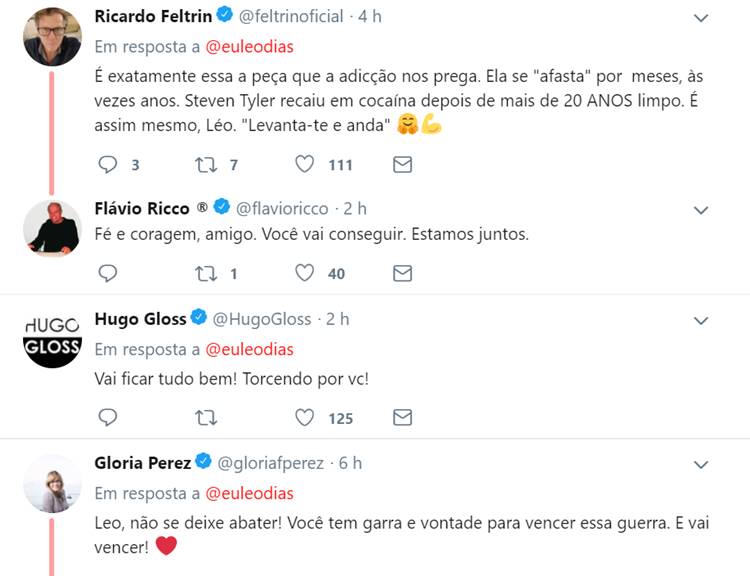This screenshot has width=750, height=576.
Task: Send Ricardo Feltrin's tweet by direct message
Action: (402, 165)
